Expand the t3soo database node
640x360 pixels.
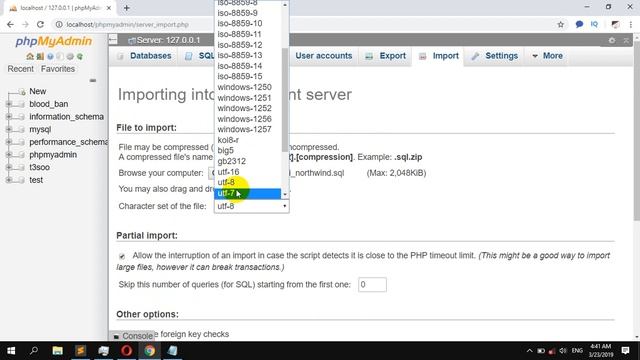(9, 167)
